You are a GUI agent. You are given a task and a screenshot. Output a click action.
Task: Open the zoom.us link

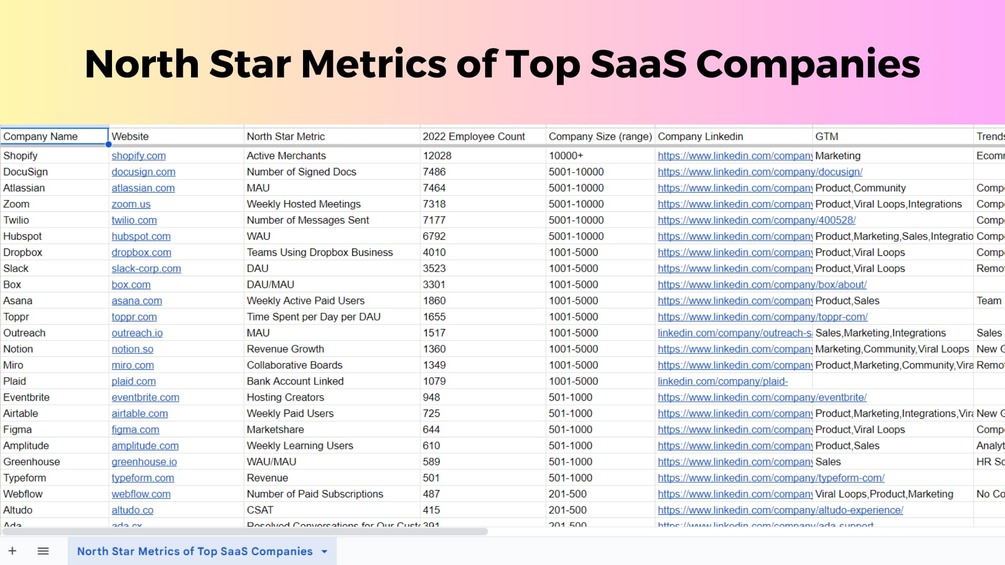click(131, 204)
